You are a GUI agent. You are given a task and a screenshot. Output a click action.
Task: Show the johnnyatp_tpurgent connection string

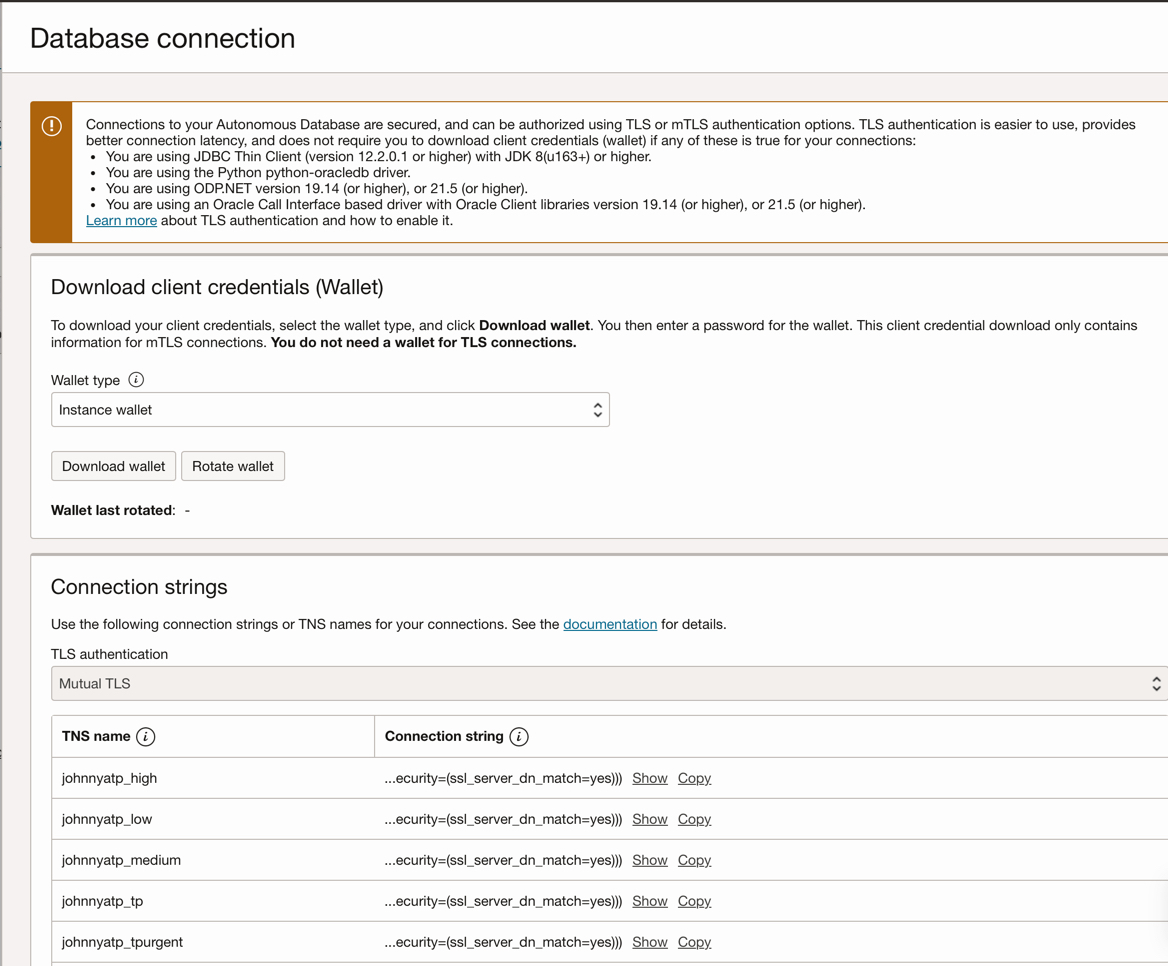point(650,942)
